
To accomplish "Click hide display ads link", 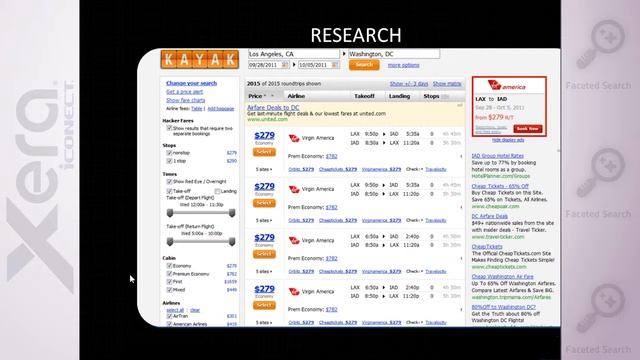I will [x=508, y=140].
